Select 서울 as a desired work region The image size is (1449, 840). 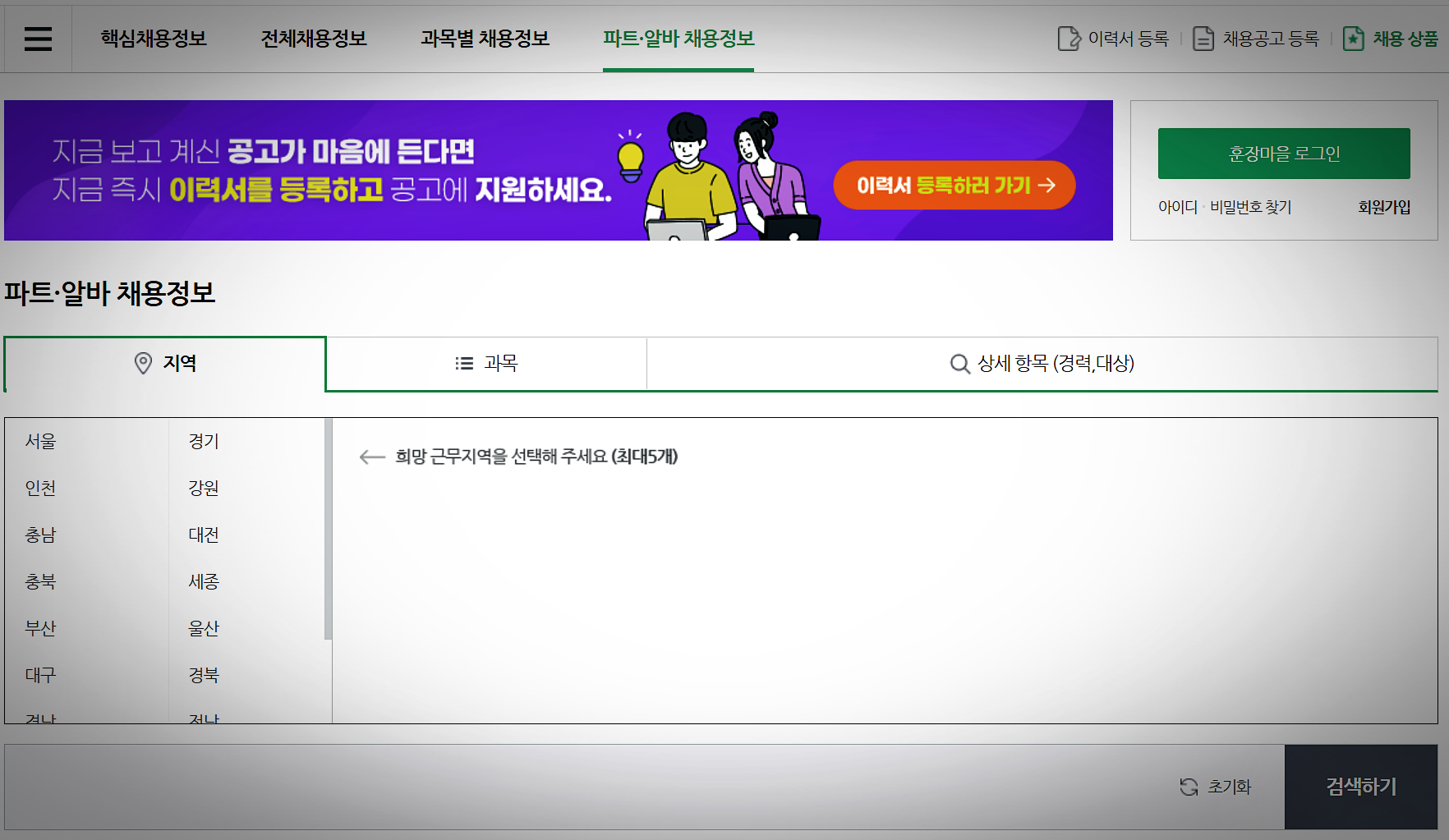(x=39, y=441)
